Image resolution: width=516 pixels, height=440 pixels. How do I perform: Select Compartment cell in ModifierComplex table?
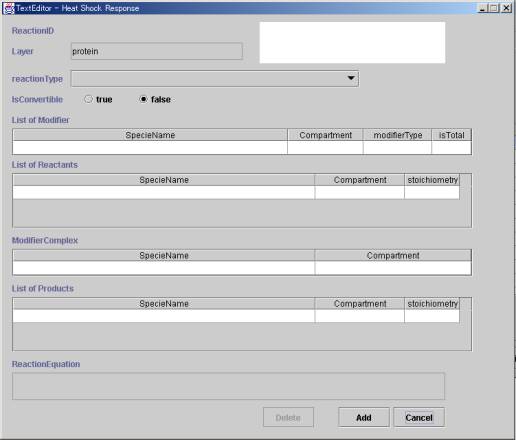coord(393,268)
